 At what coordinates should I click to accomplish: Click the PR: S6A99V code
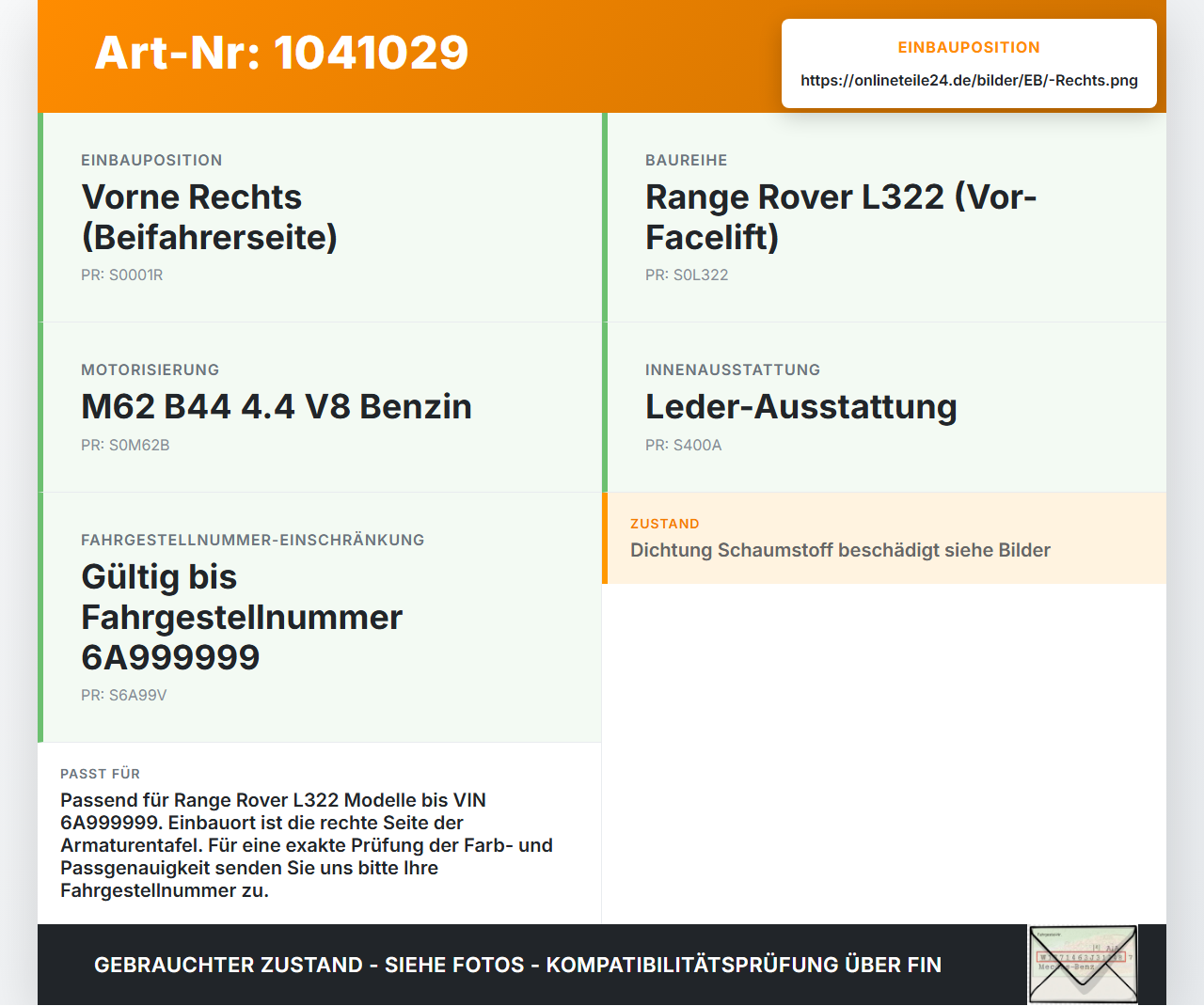(x=123, y=695)
